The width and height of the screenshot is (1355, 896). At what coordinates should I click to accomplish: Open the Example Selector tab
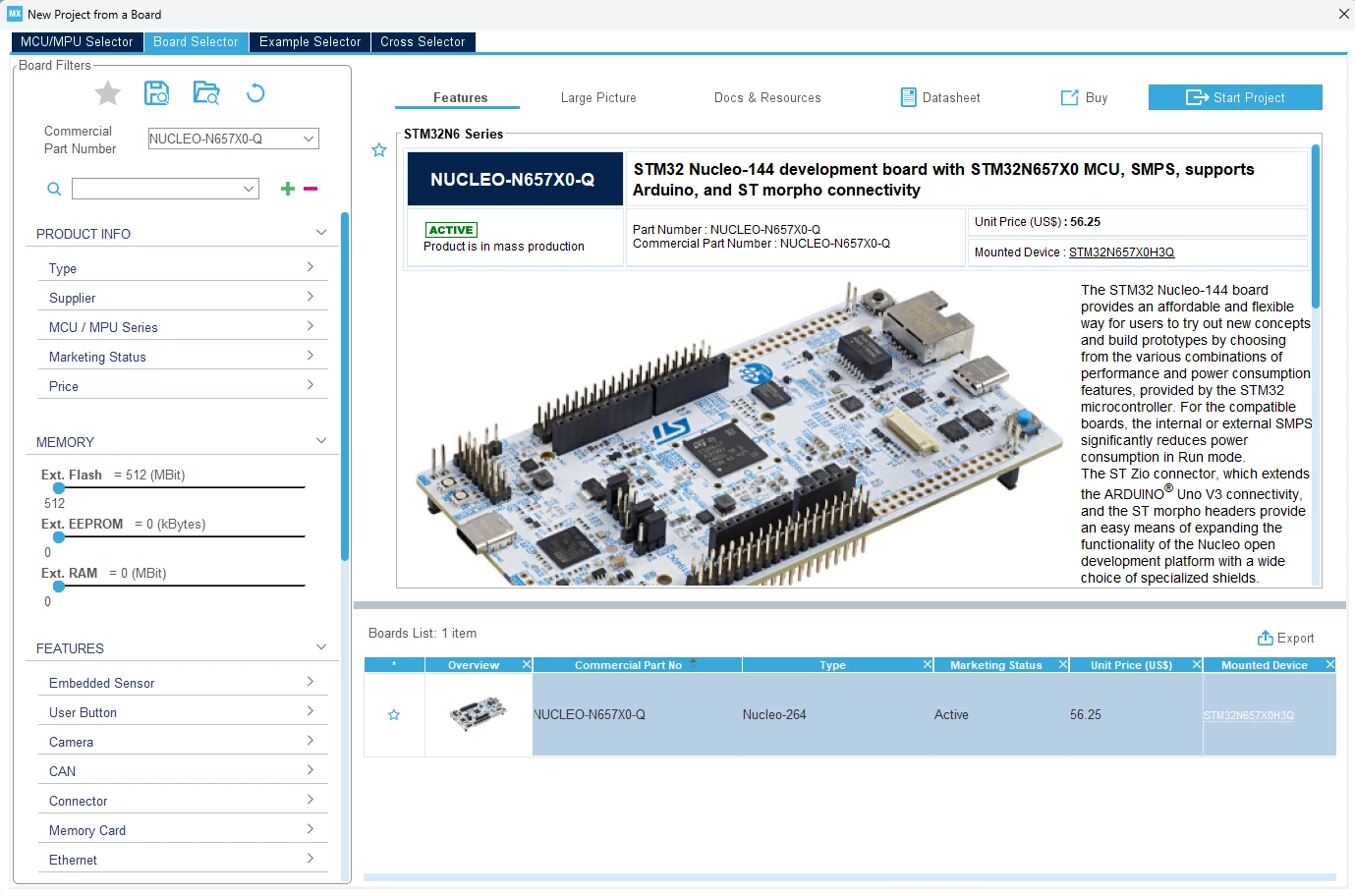310,41
